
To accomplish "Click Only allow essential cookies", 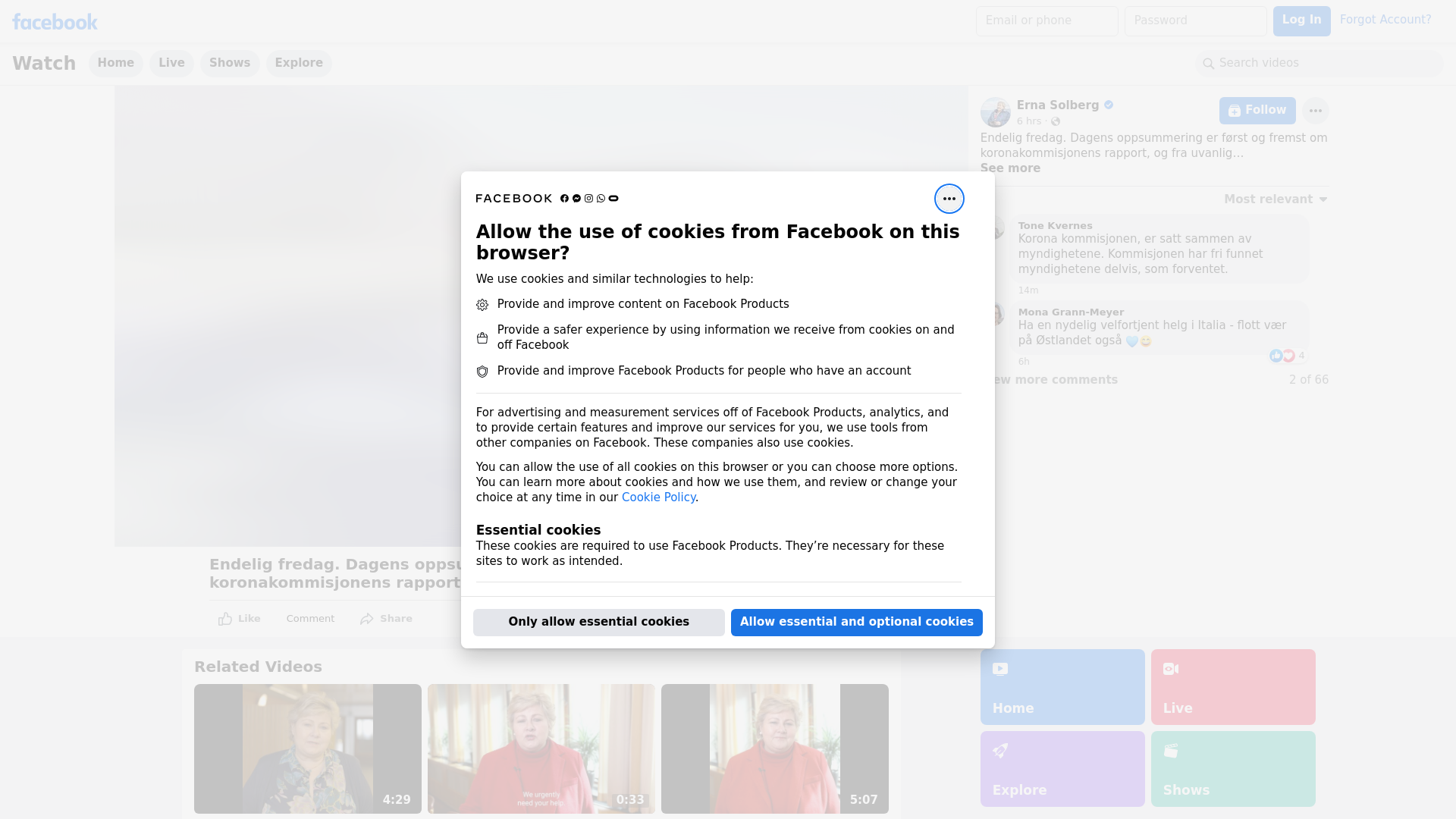I will (598, 622).
